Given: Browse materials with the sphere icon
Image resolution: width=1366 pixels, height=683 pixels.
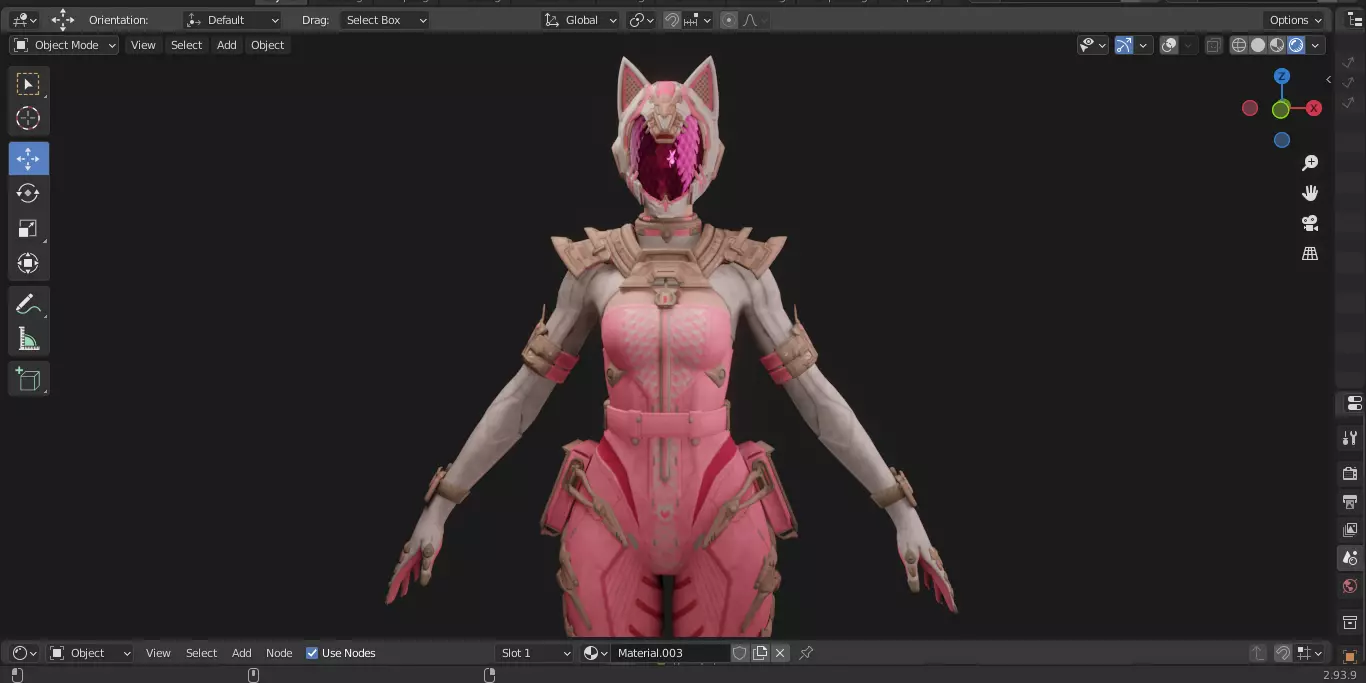Looking at the screenshot, I should click(596, 653).
